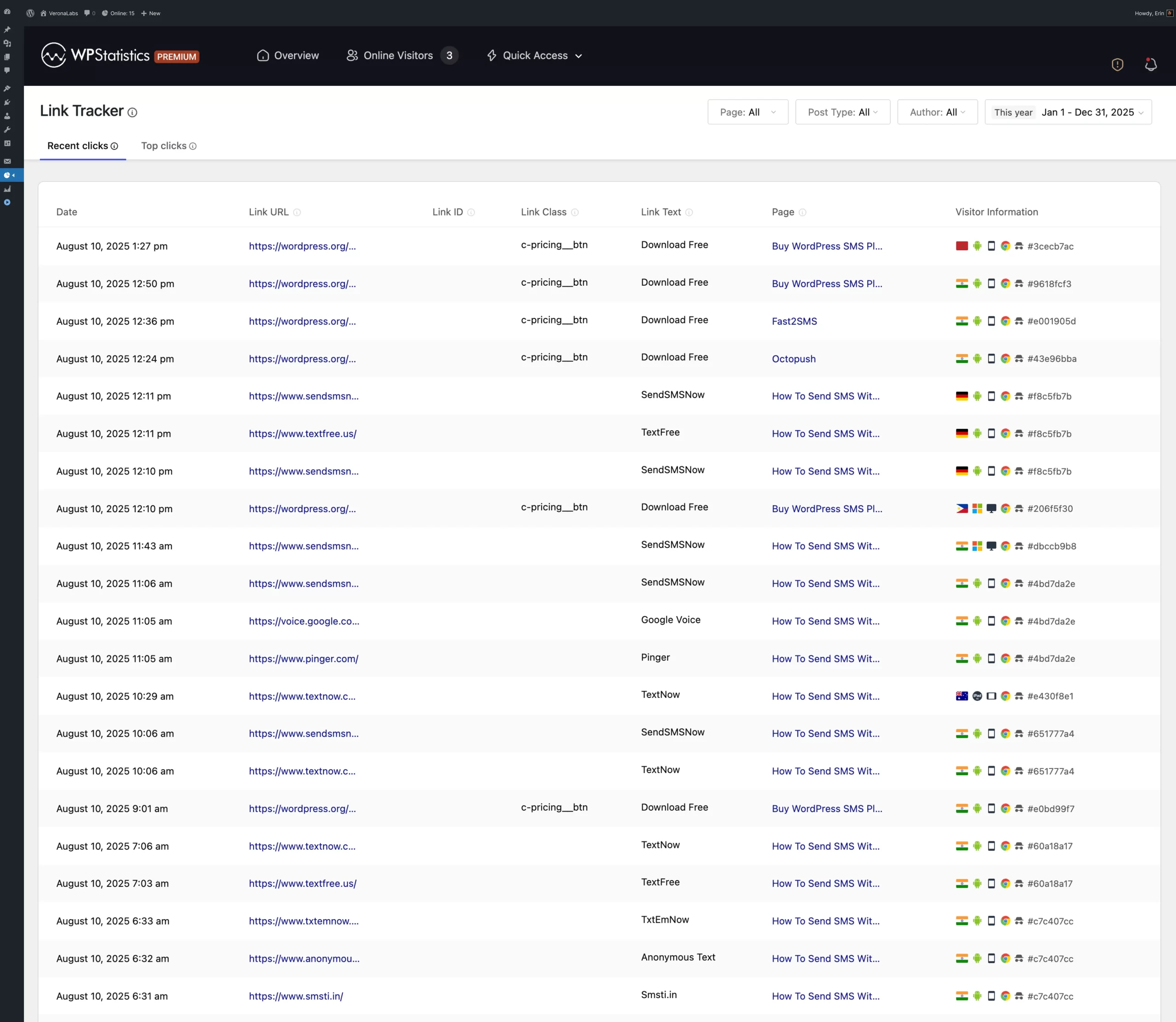The image size is (1176, 1022).
Task: Open the Octopush page link
Action: [794, 359]
